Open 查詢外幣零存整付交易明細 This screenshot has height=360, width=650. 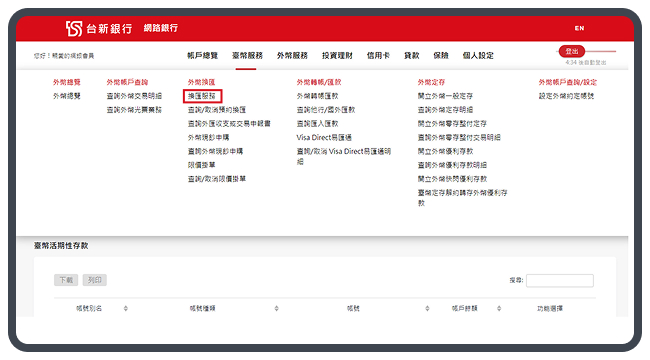(459, 138)
